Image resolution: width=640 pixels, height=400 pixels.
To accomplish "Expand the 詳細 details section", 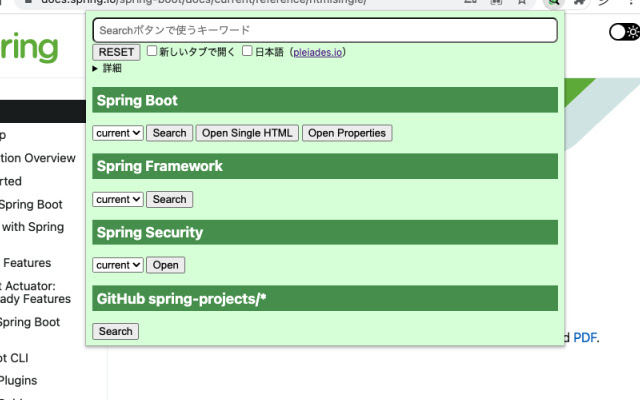I will point(107,68).
